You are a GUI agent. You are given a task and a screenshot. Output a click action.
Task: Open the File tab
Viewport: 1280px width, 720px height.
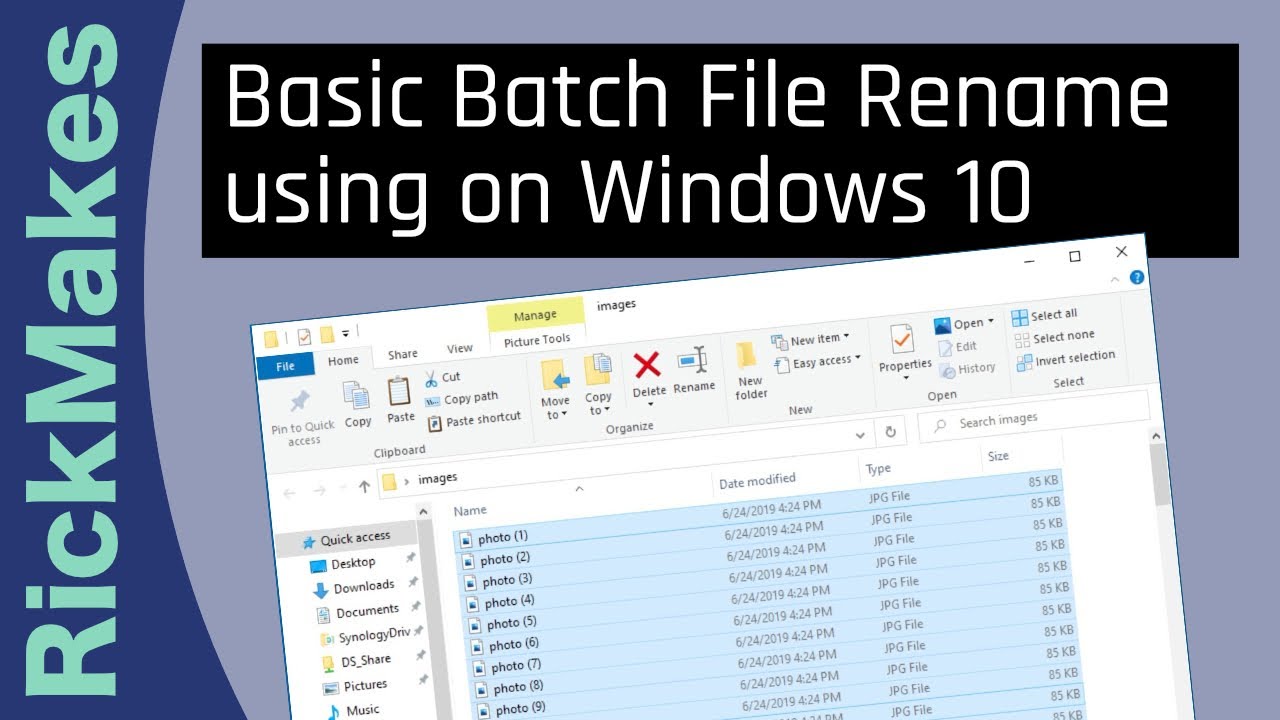[285, 366]
